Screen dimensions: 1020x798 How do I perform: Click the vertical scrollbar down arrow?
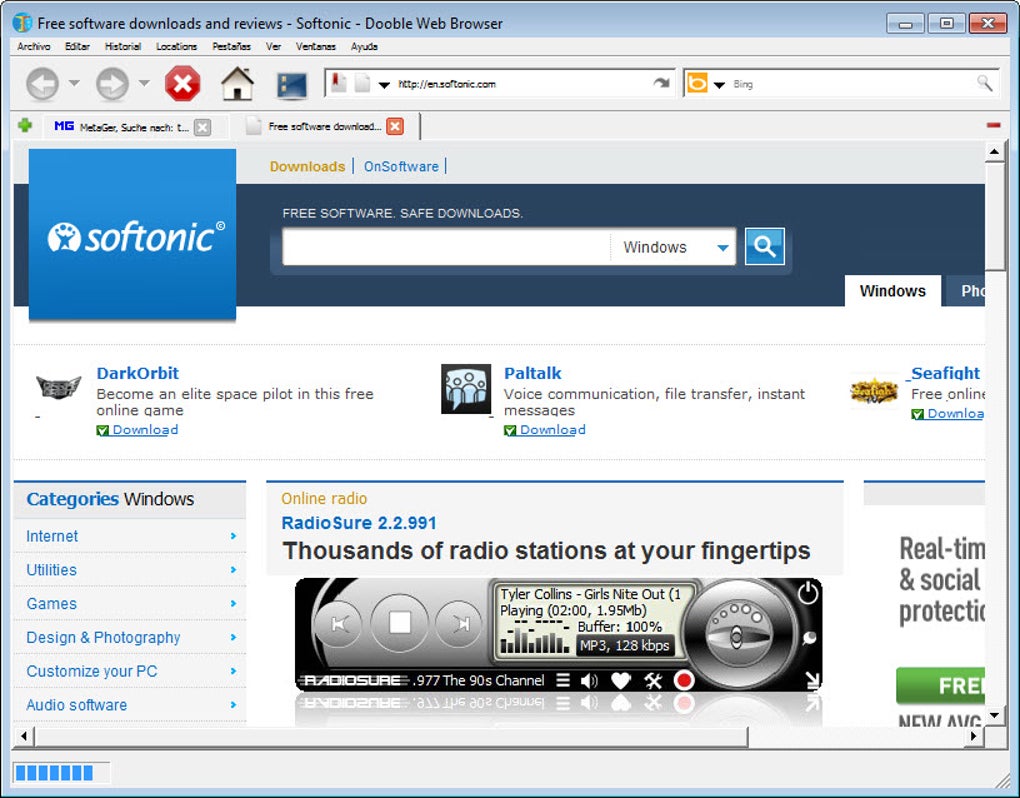(994, 715)
